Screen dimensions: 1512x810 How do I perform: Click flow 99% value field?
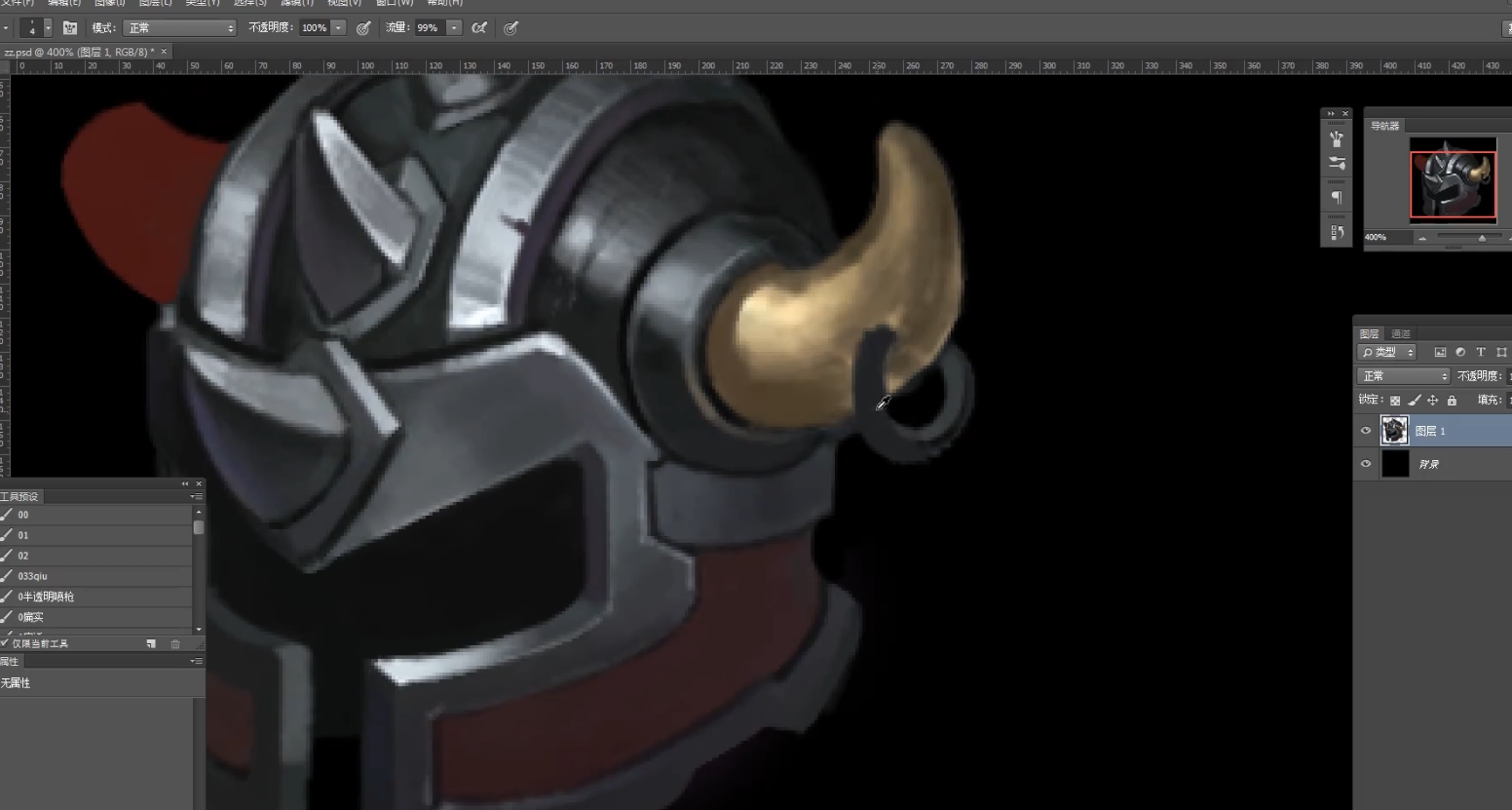click(x=429, y=28)
